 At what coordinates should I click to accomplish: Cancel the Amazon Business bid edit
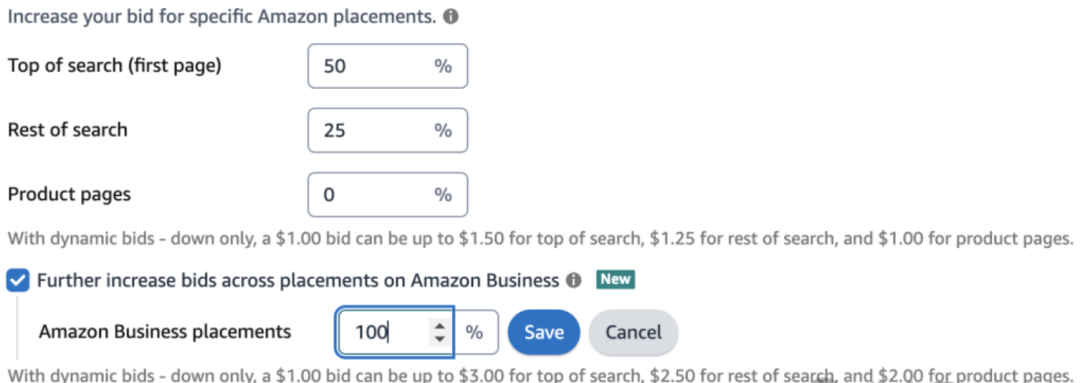[634, 333]
